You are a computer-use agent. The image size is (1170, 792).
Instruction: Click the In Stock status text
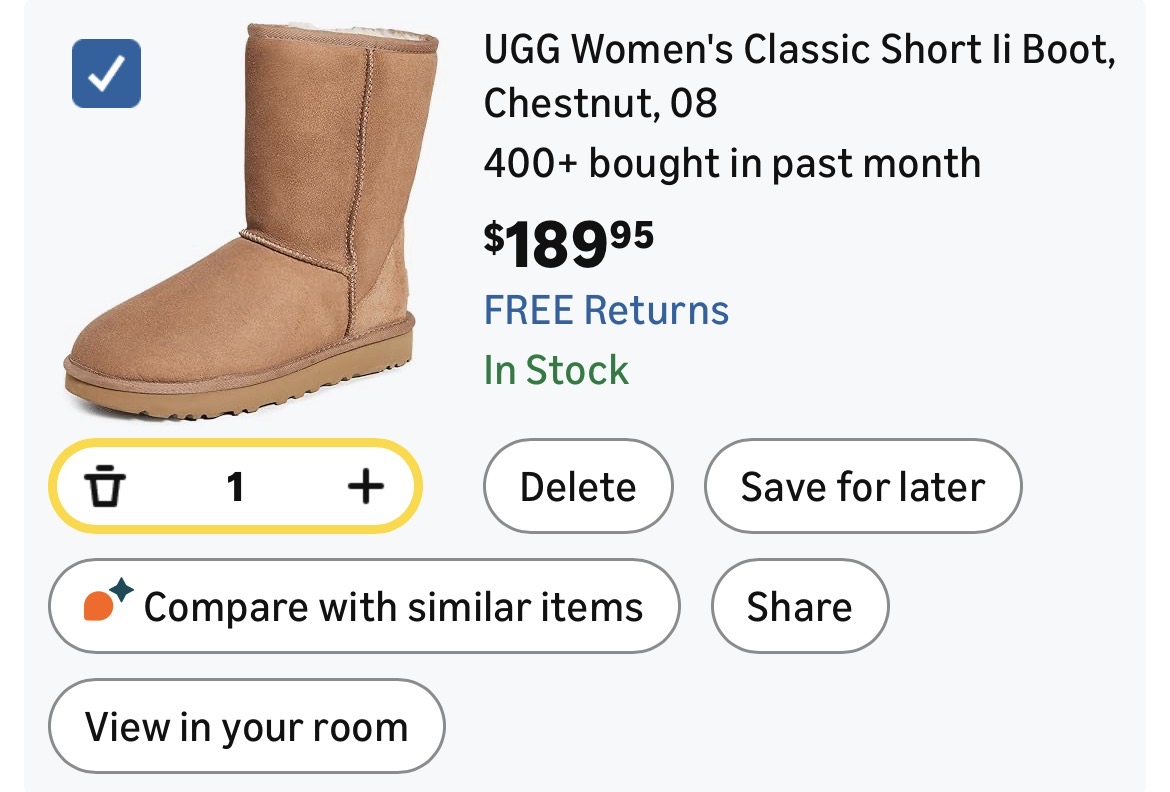(x=556, y=370)
